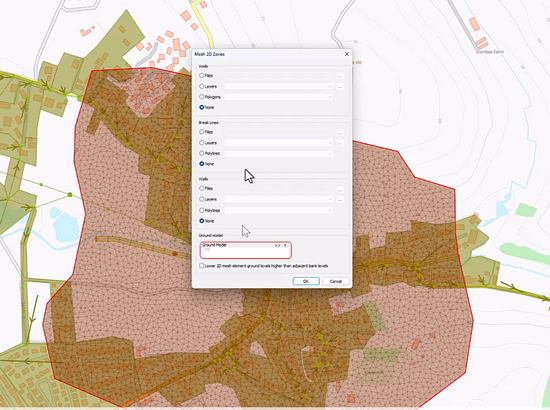Open the Voids Polygons dropdown

(279, 97)
